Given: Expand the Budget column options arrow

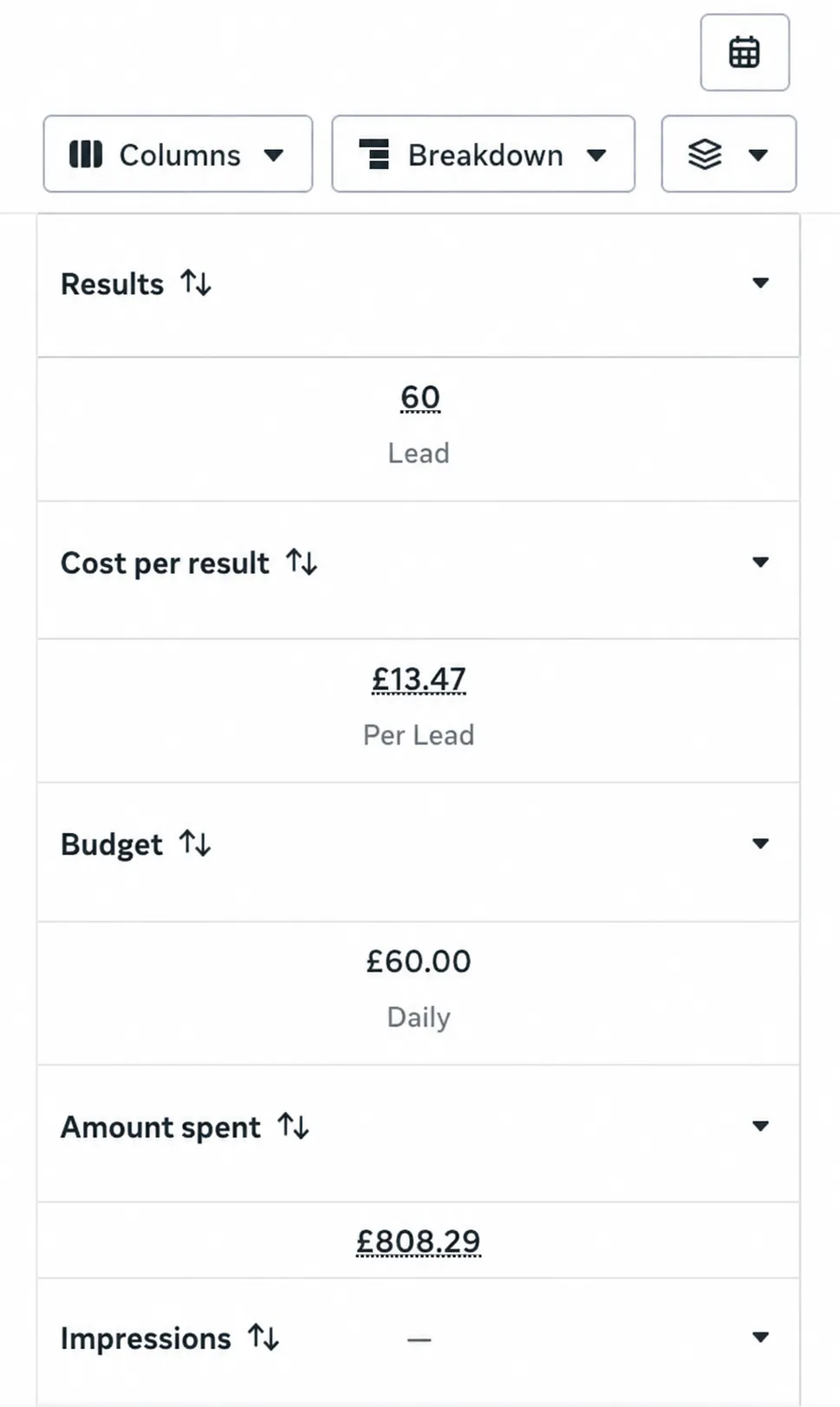Looking at the screenshot, I should (760, 844).
